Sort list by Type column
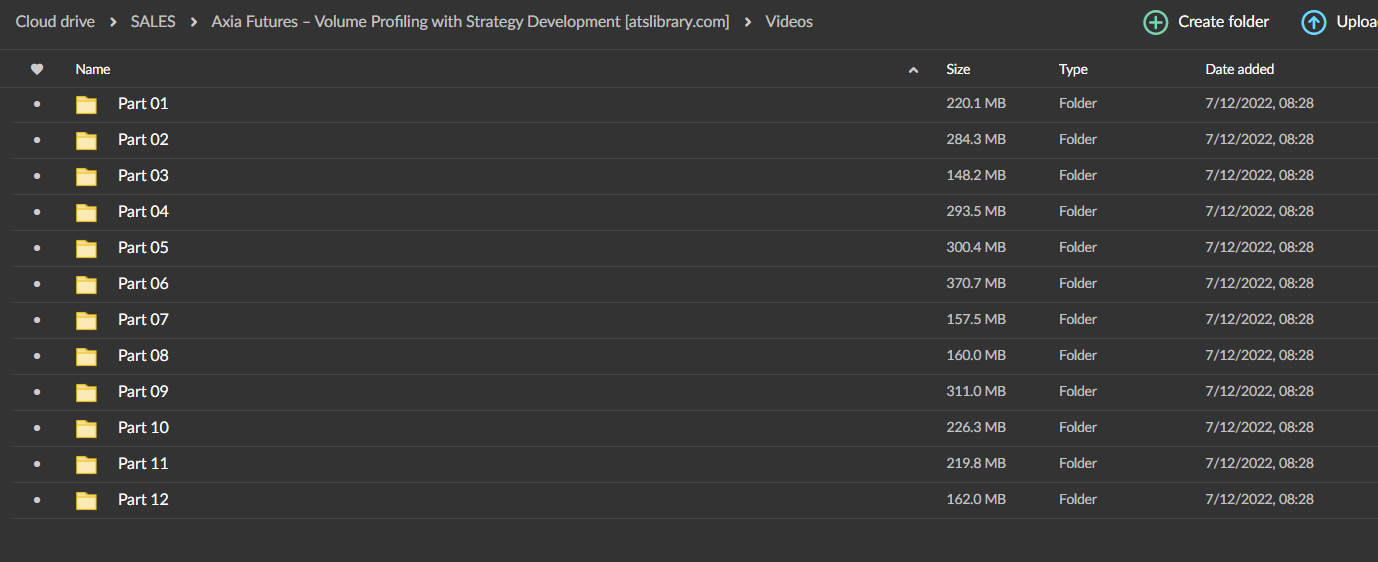Screen dimensions: 1378x562 (x=1073, y=69)
